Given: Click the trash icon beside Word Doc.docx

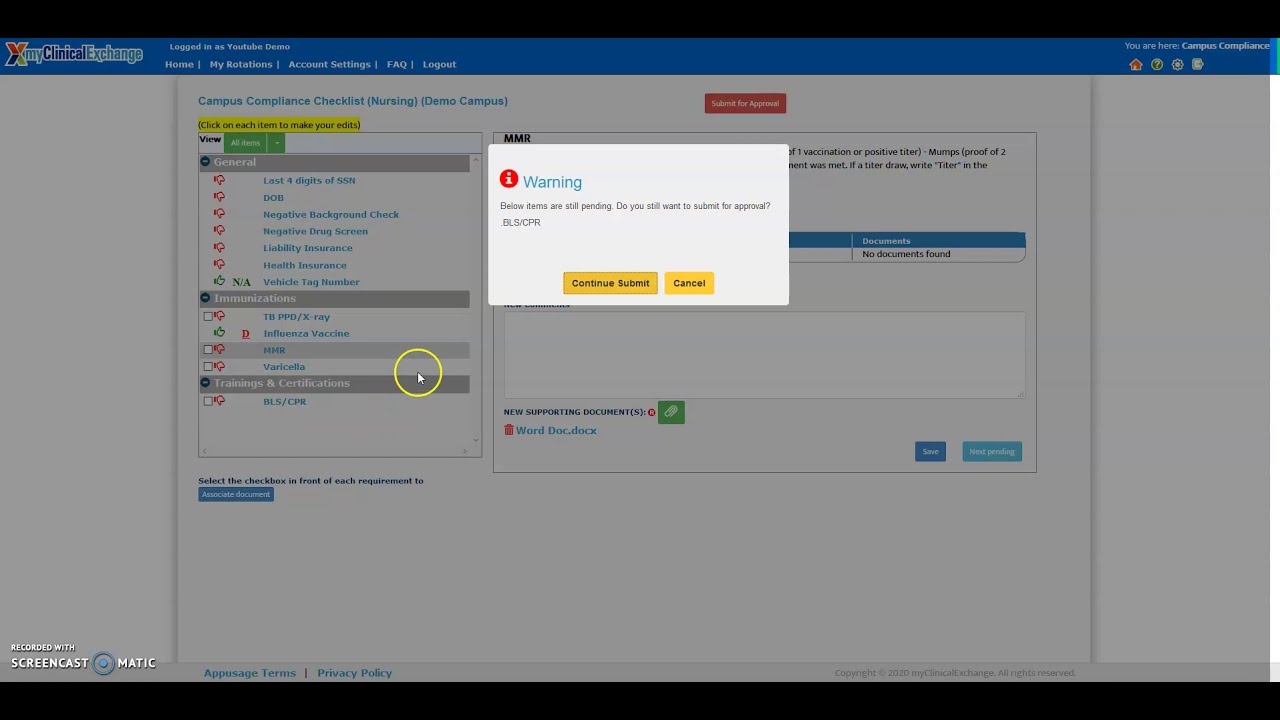Looking at the screenshot, I should click(x=509, y=429).
